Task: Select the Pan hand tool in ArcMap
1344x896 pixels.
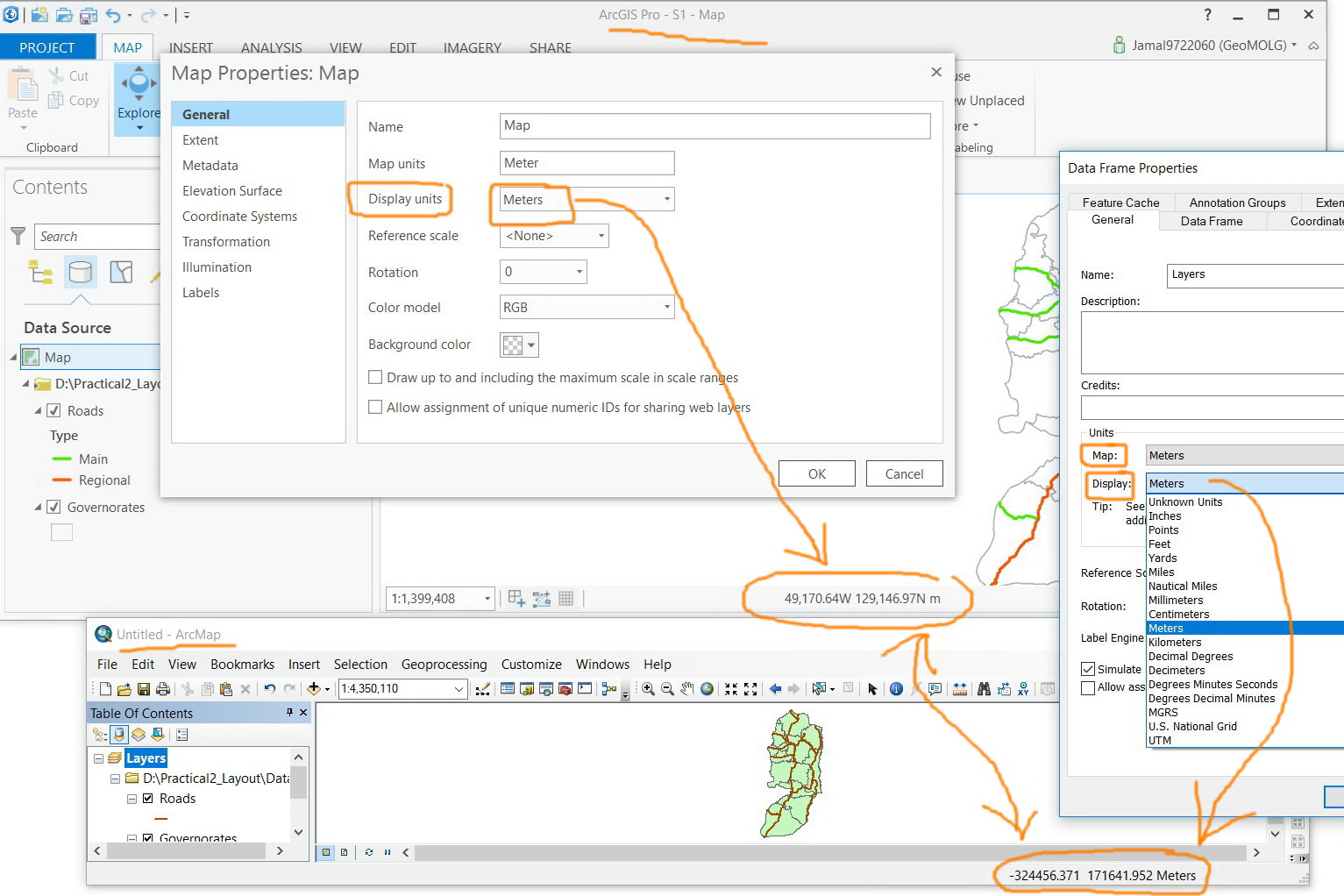Action: pos(686,689)
